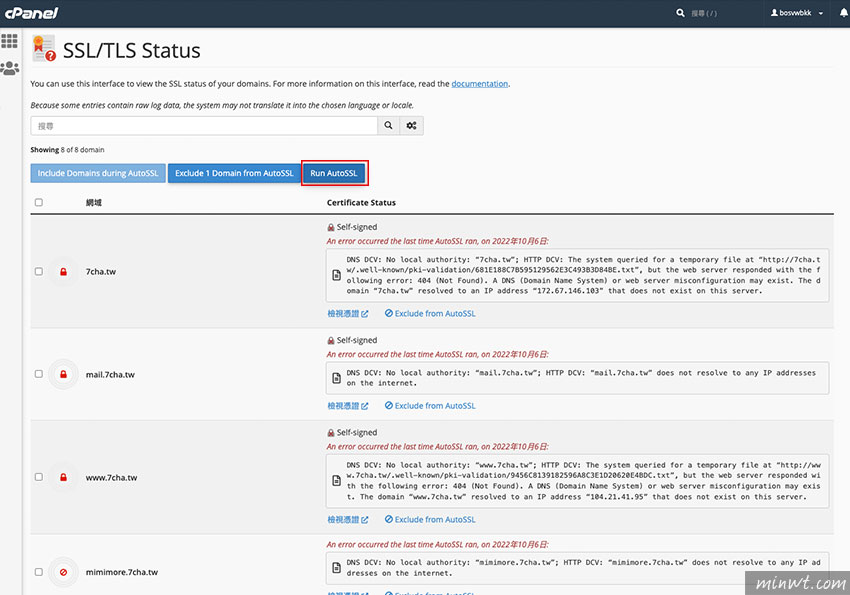
Task: Open the view certificate link for 7cha.tw
Action: 347,314
